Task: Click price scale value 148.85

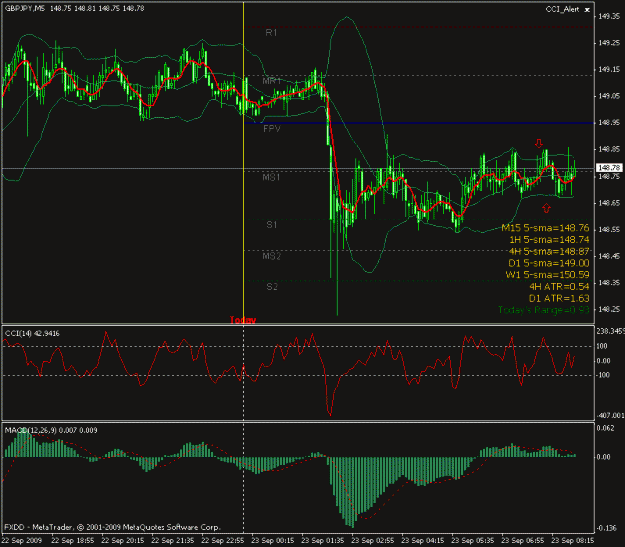Action: [x=609, y=149]
